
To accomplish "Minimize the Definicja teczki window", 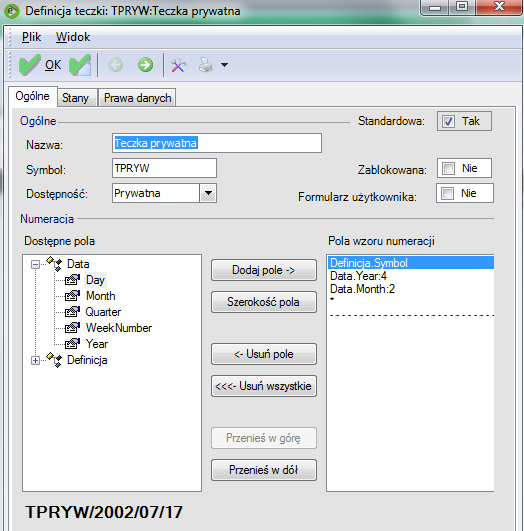I will [x=435, y=7].
